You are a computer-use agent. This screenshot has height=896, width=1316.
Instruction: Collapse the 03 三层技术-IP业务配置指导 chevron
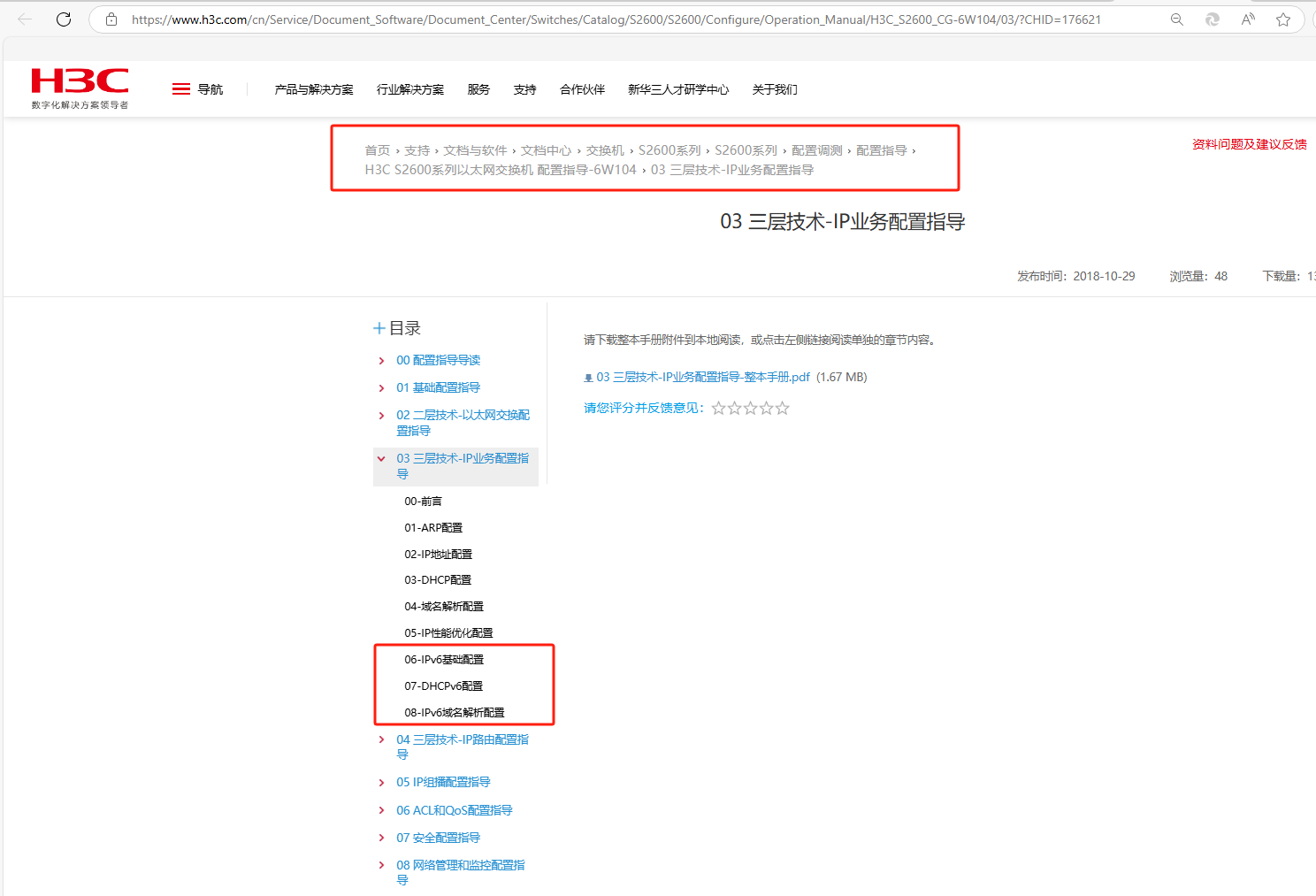381,459
